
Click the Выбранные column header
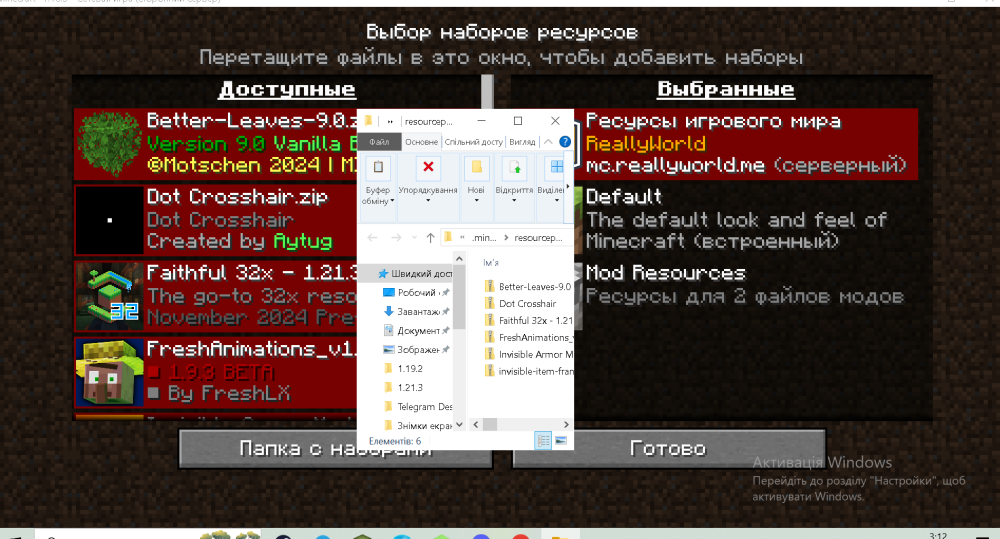pyautogui.click(x=726, y=89)
